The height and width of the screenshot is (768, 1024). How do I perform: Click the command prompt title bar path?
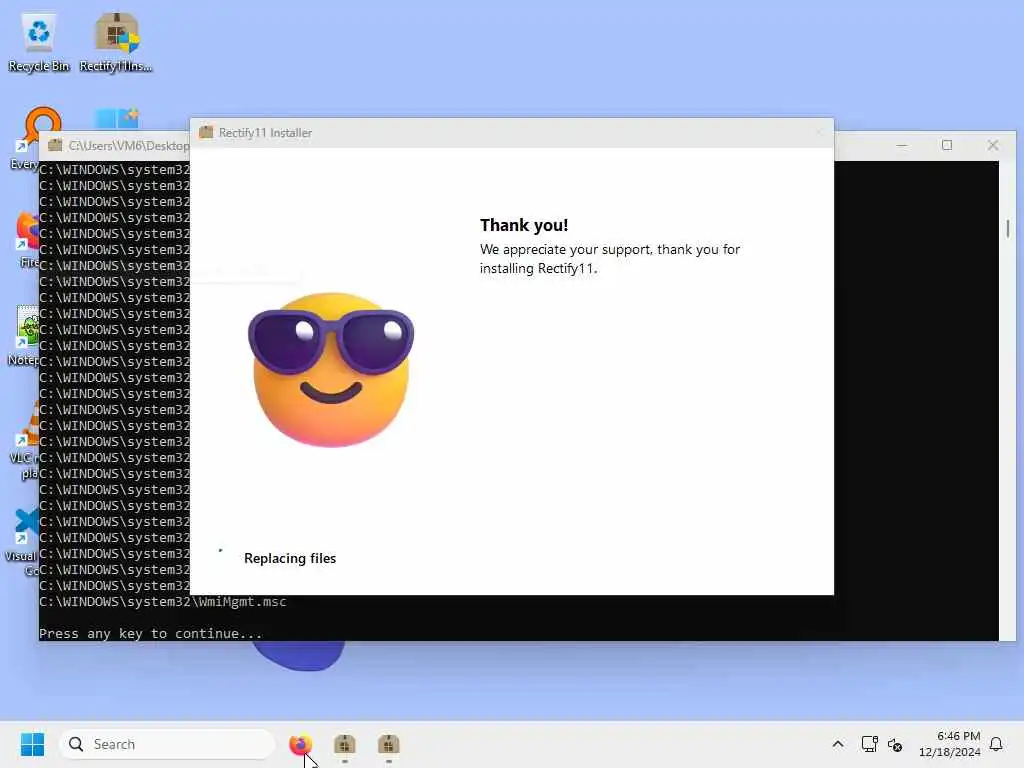[128, 145]
